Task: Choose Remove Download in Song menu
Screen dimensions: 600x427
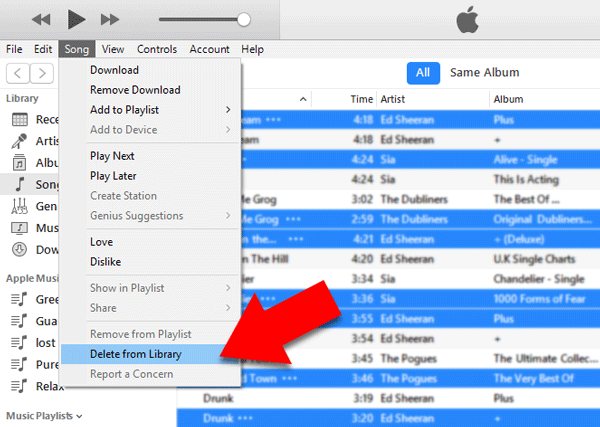Action: 150,90
